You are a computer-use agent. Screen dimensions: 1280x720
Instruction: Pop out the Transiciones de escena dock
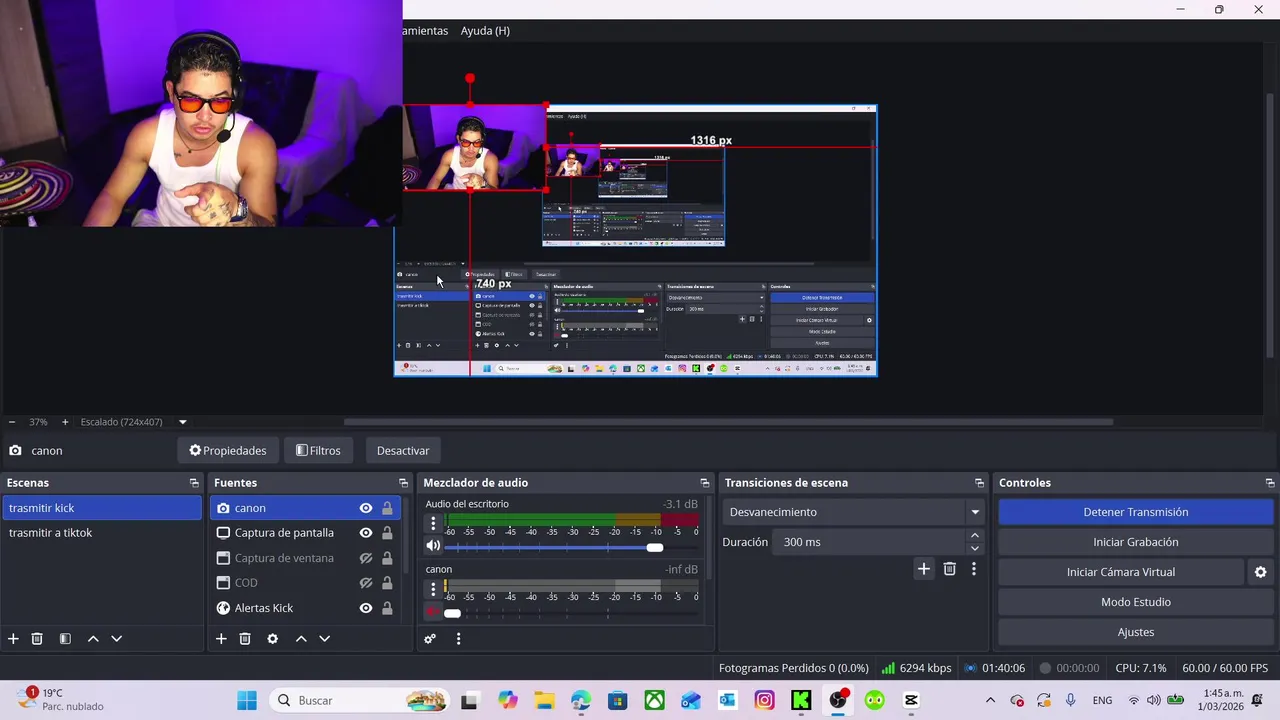pyautogui.click(x=979, y=483)
